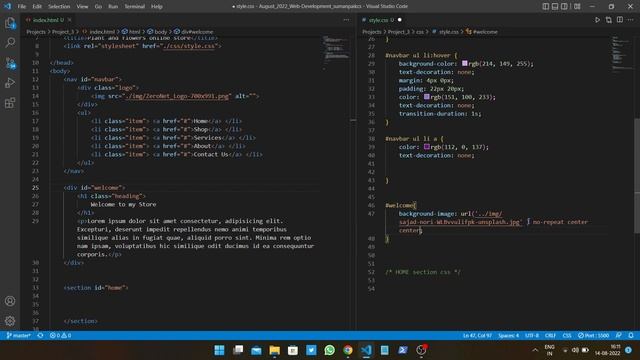The image size is (640, 360).
Task: Open the Manage gear icon
Action: (10, 321)
